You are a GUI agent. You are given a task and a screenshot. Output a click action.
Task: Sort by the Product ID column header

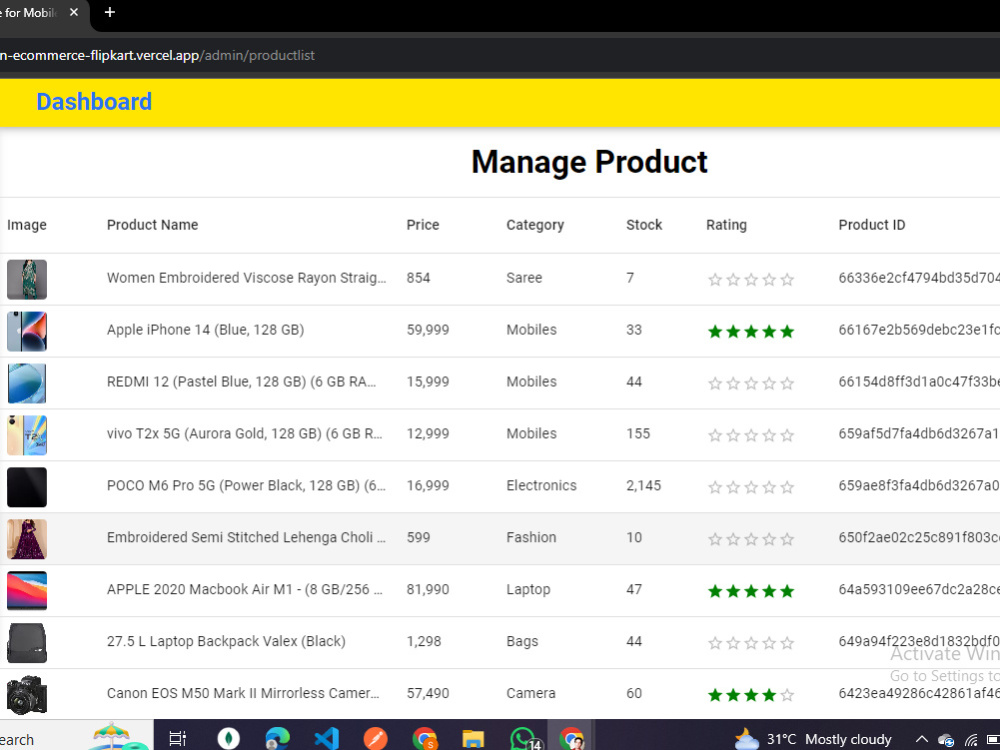click(872, 224)
